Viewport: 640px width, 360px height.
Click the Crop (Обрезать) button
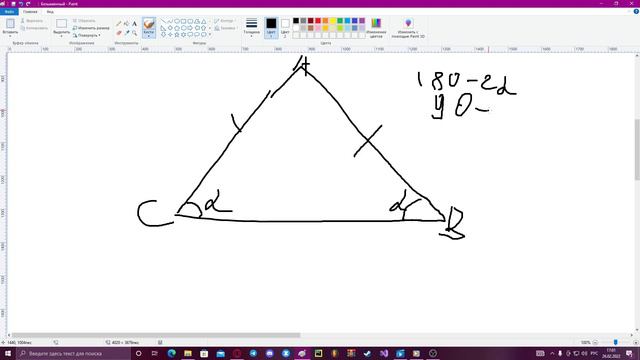[84, 20]
